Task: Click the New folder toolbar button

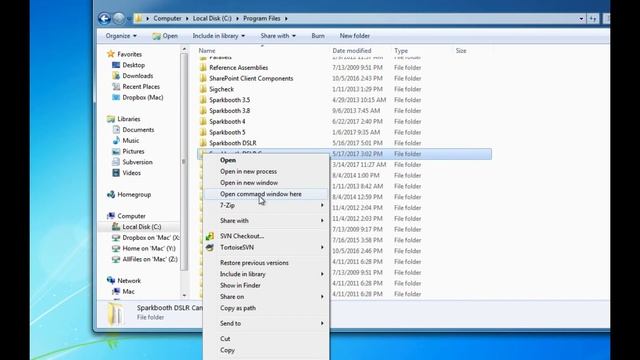Action: (355, 36)
